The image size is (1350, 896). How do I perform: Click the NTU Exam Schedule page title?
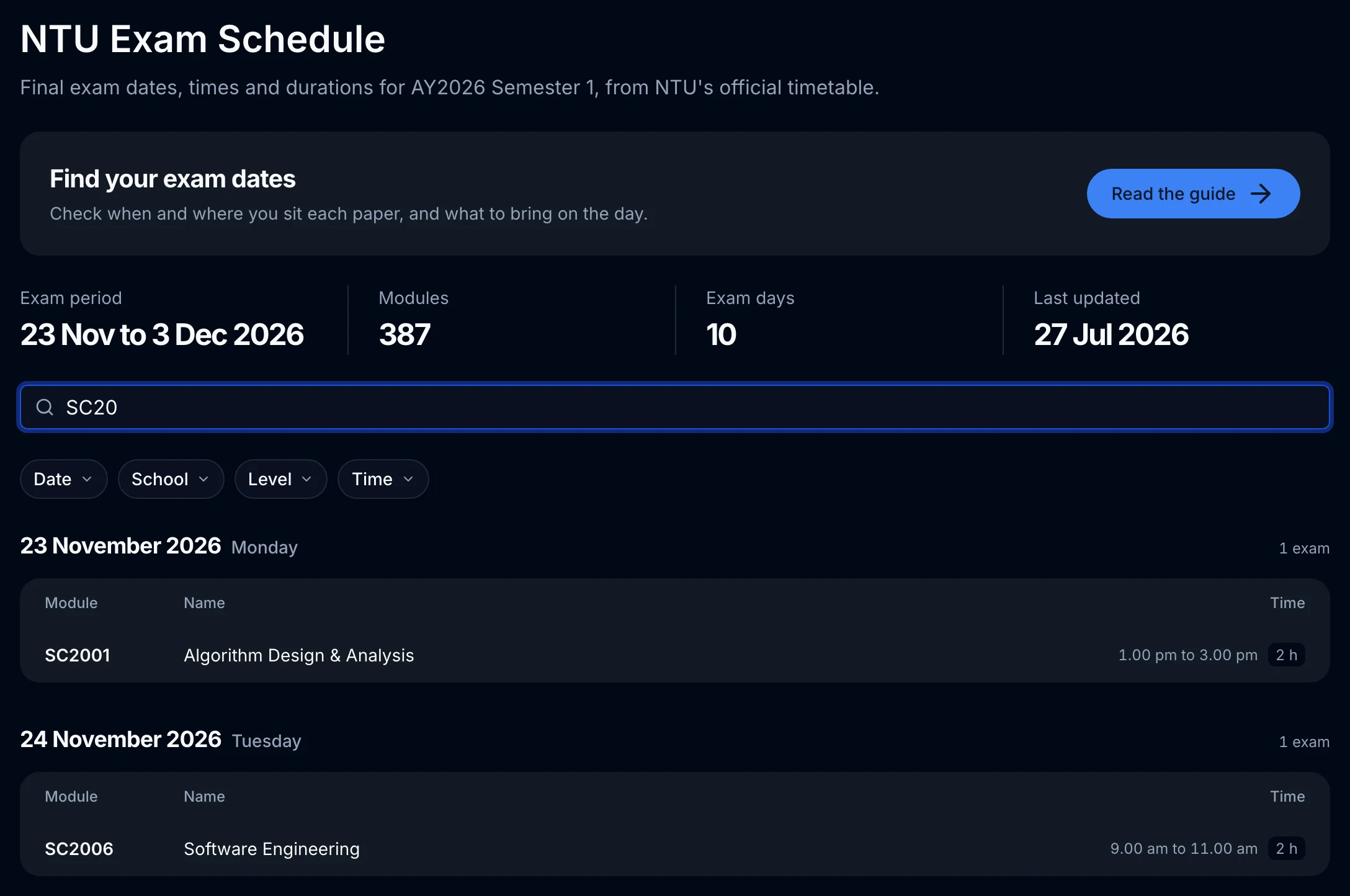pyautogui.click(x=203, y=39)
